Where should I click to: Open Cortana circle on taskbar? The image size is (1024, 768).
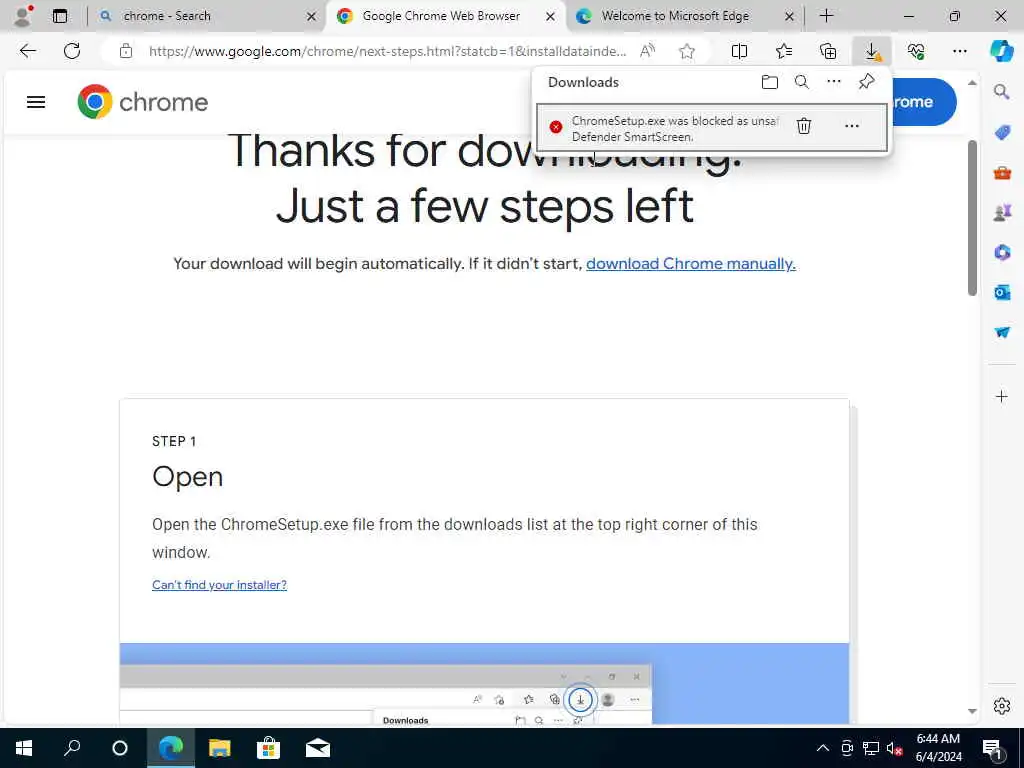pyautogui.click(x=120, y=748)
